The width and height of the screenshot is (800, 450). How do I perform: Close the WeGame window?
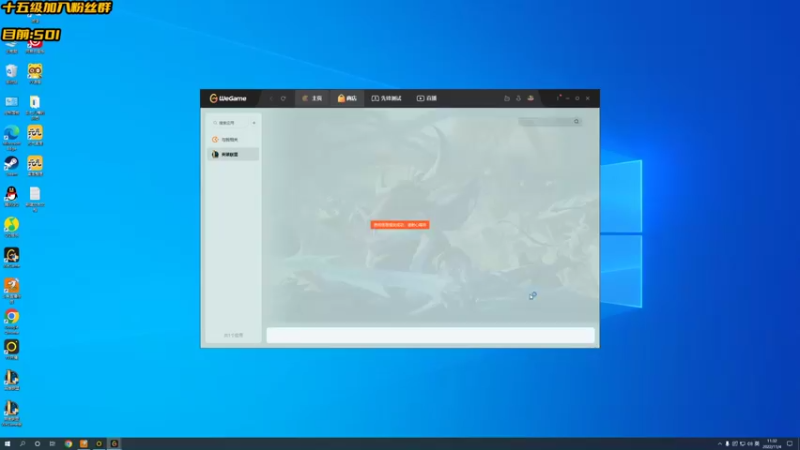[588, 98]
